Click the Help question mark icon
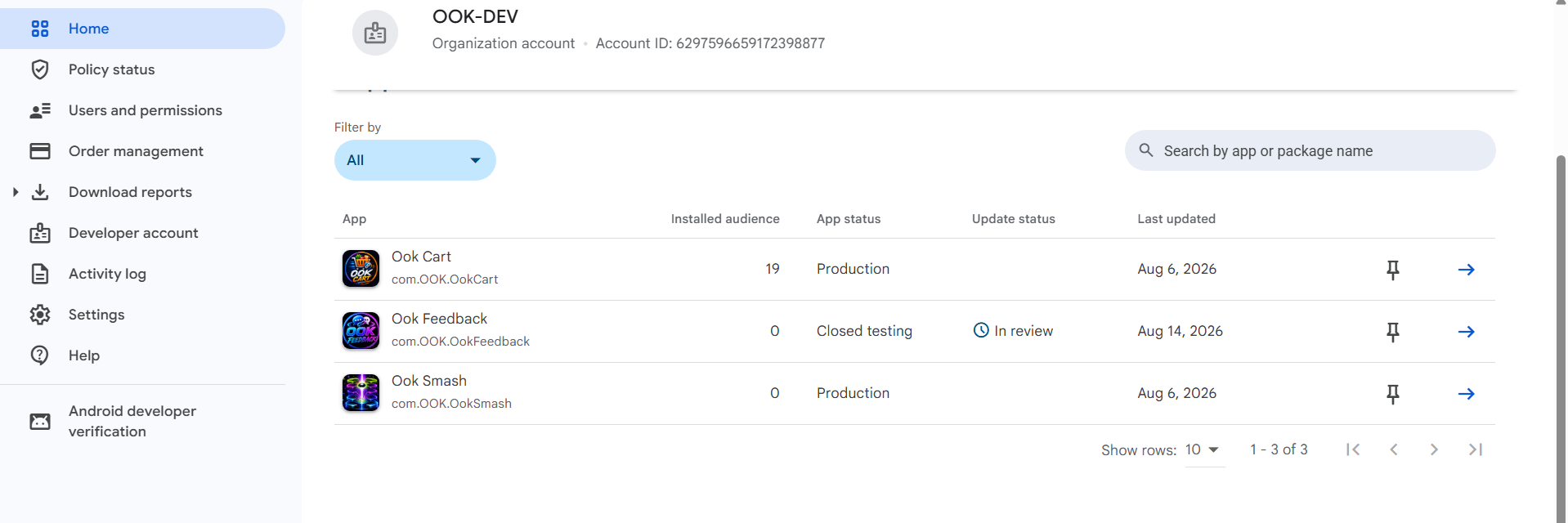Viewport: 1568px width, 523px height. [40, 355]
